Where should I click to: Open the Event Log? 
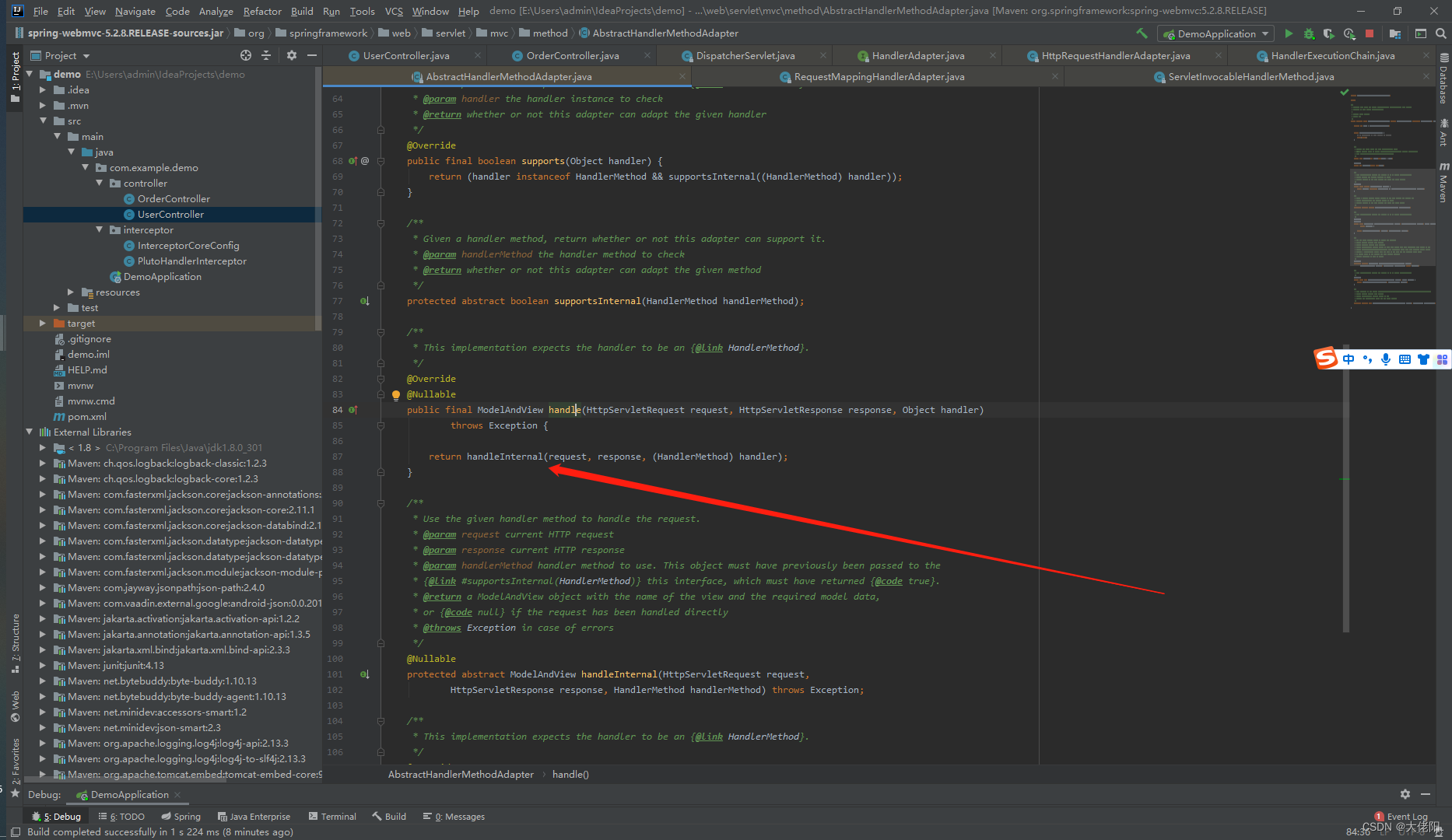point(1401,816)
